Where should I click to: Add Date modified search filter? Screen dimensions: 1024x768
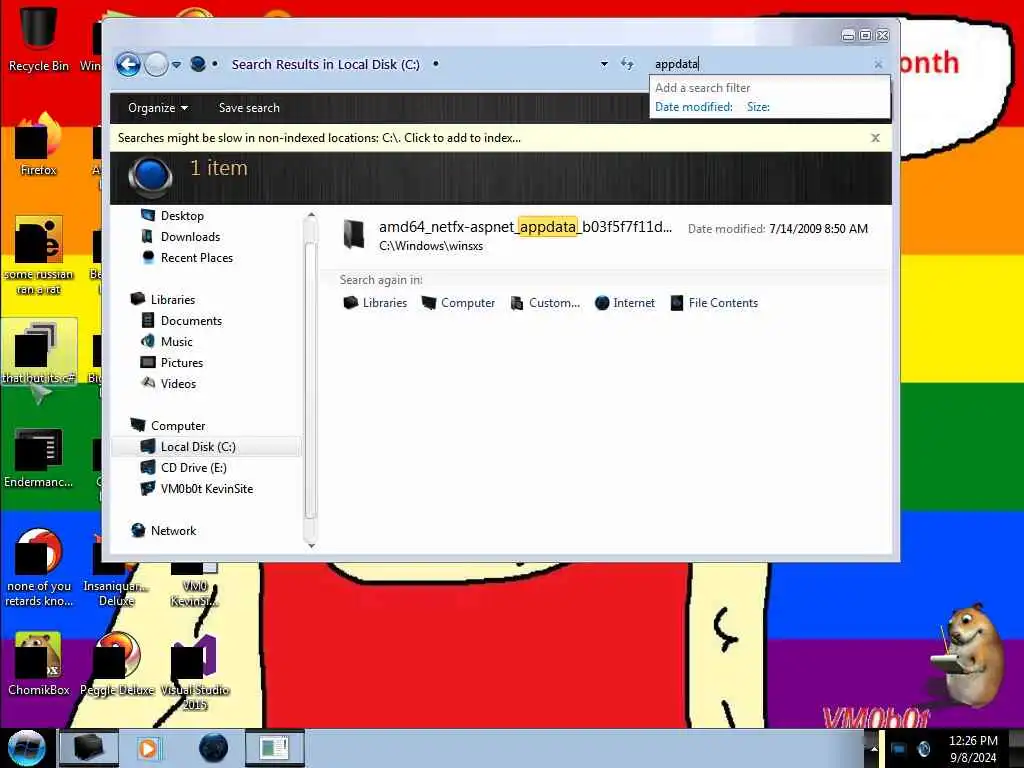point(694,107)
